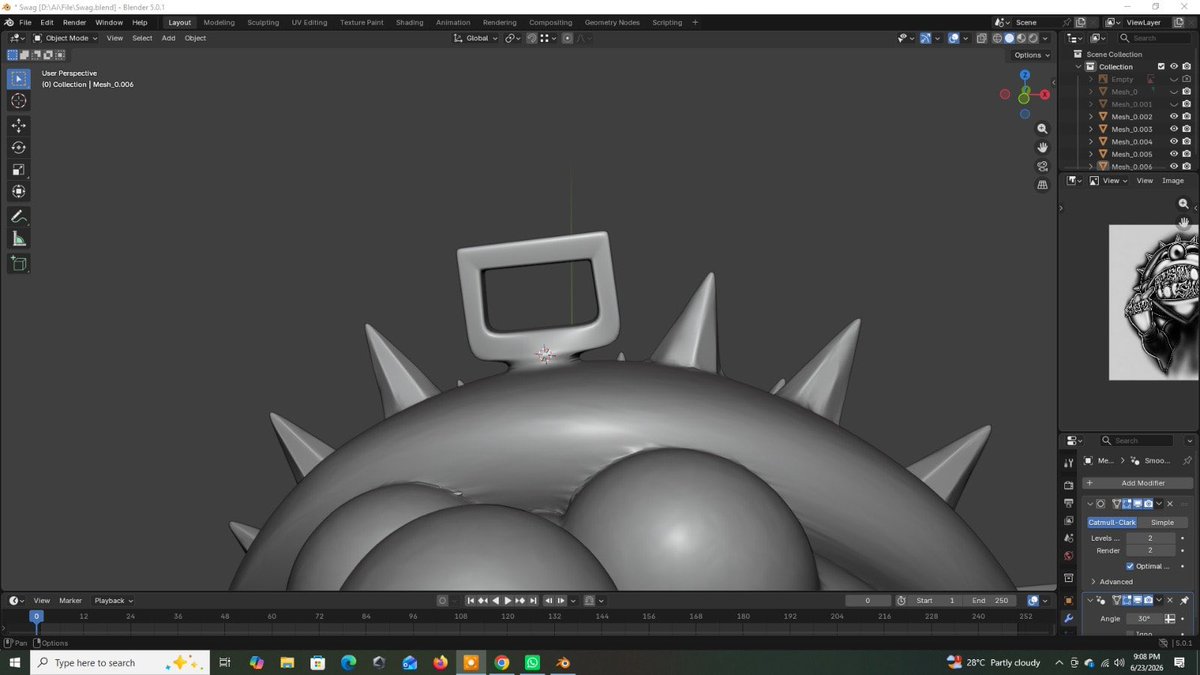1200x675 pixels.
Task: Hide Mesh_0.003 in the viewport
Action: 1173,129
